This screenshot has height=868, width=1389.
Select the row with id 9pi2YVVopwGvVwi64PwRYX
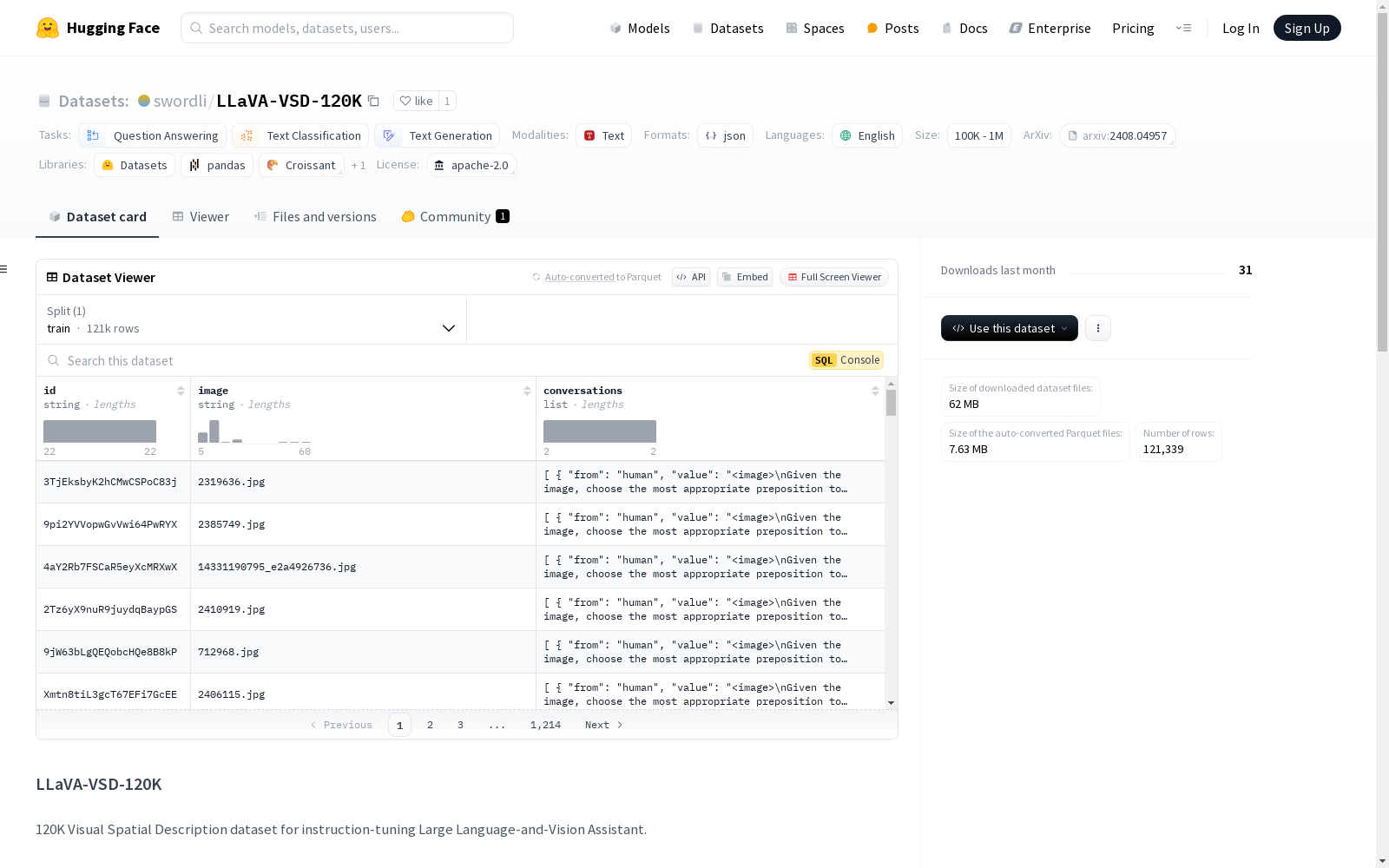(460, 524)
